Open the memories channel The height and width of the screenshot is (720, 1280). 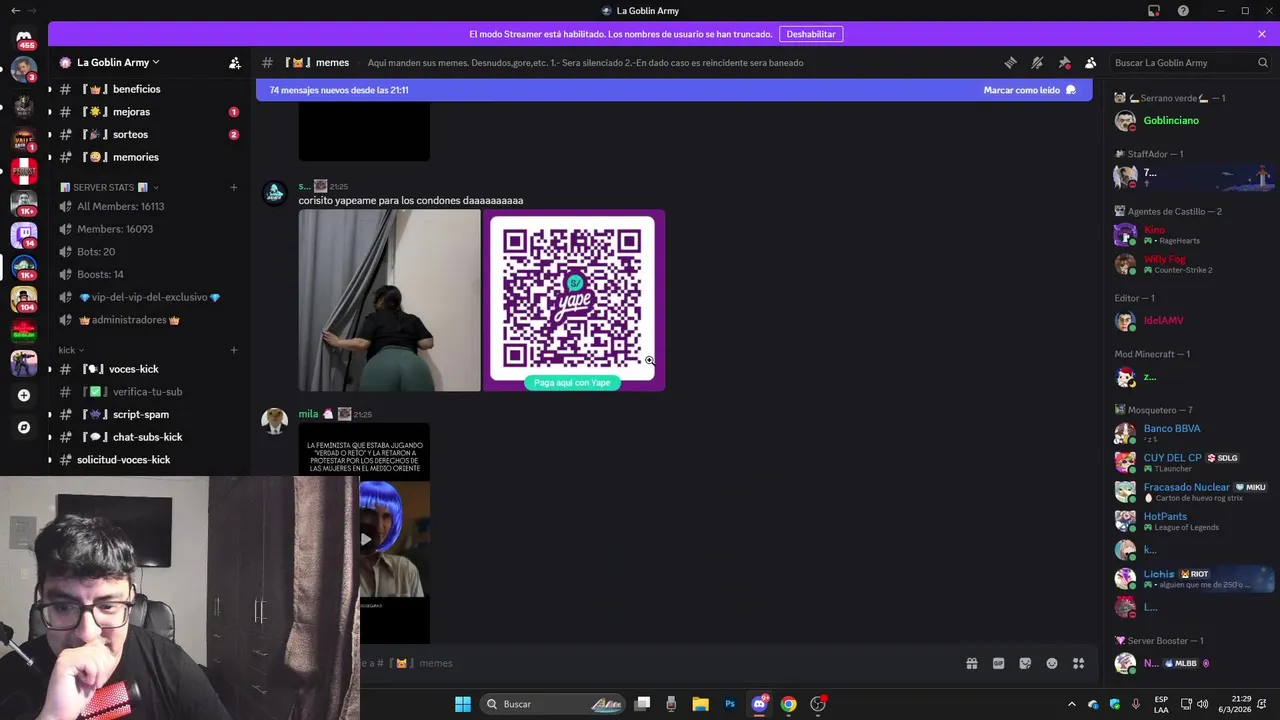click(x=148, y=157)
